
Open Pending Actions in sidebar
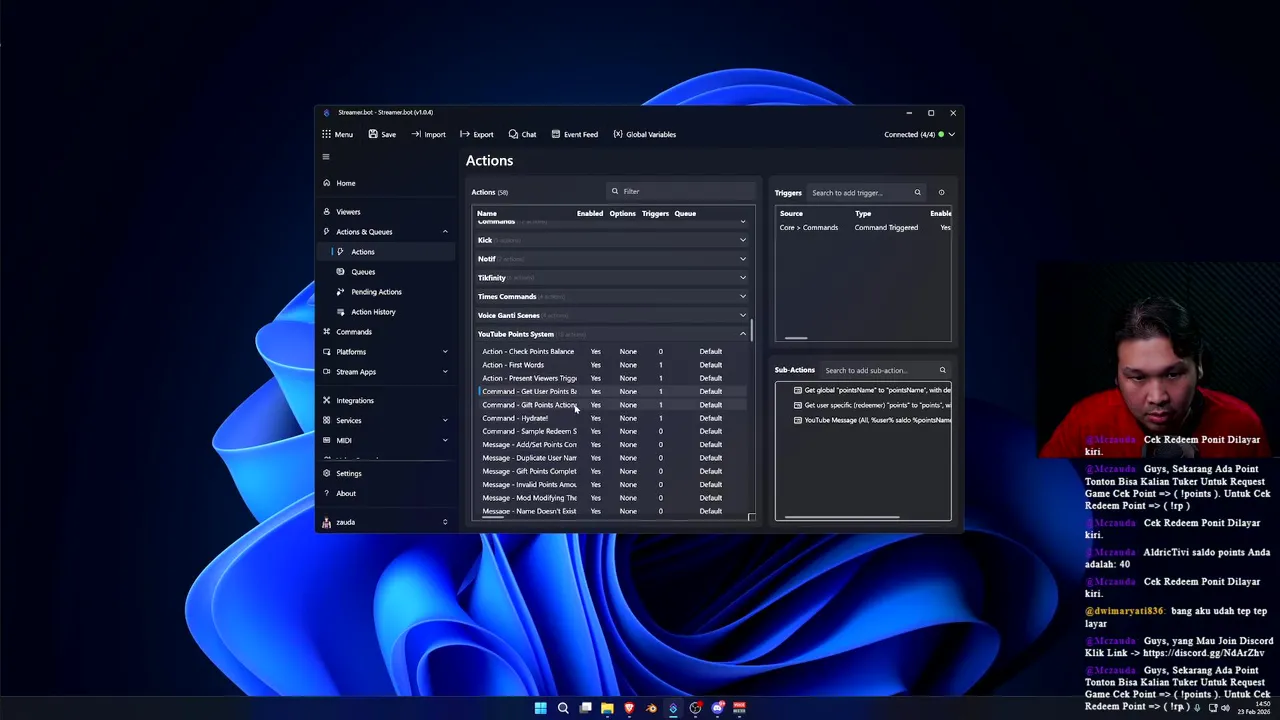(386, 292)
